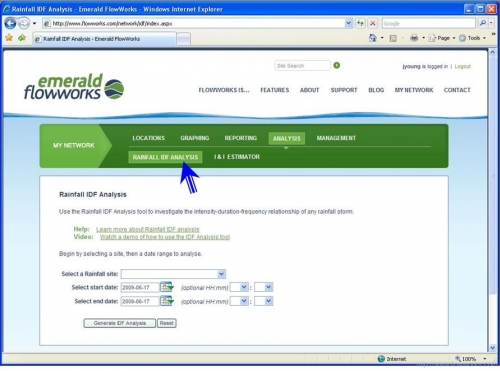Click Watch a demo of IDF Analysis tool link
The width and height of the screenshot is (500, 371).
coord(165,237)
